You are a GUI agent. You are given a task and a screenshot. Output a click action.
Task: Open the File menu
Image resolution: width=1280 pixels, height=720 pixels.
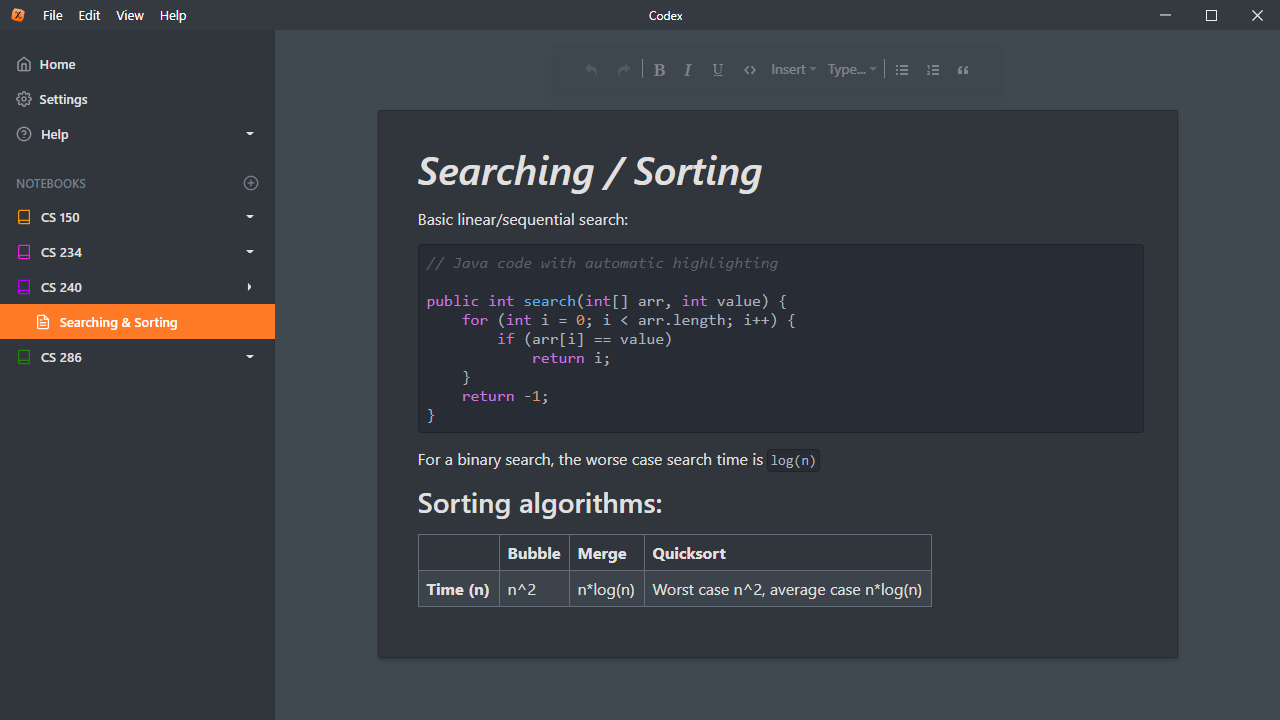(53, 15)
